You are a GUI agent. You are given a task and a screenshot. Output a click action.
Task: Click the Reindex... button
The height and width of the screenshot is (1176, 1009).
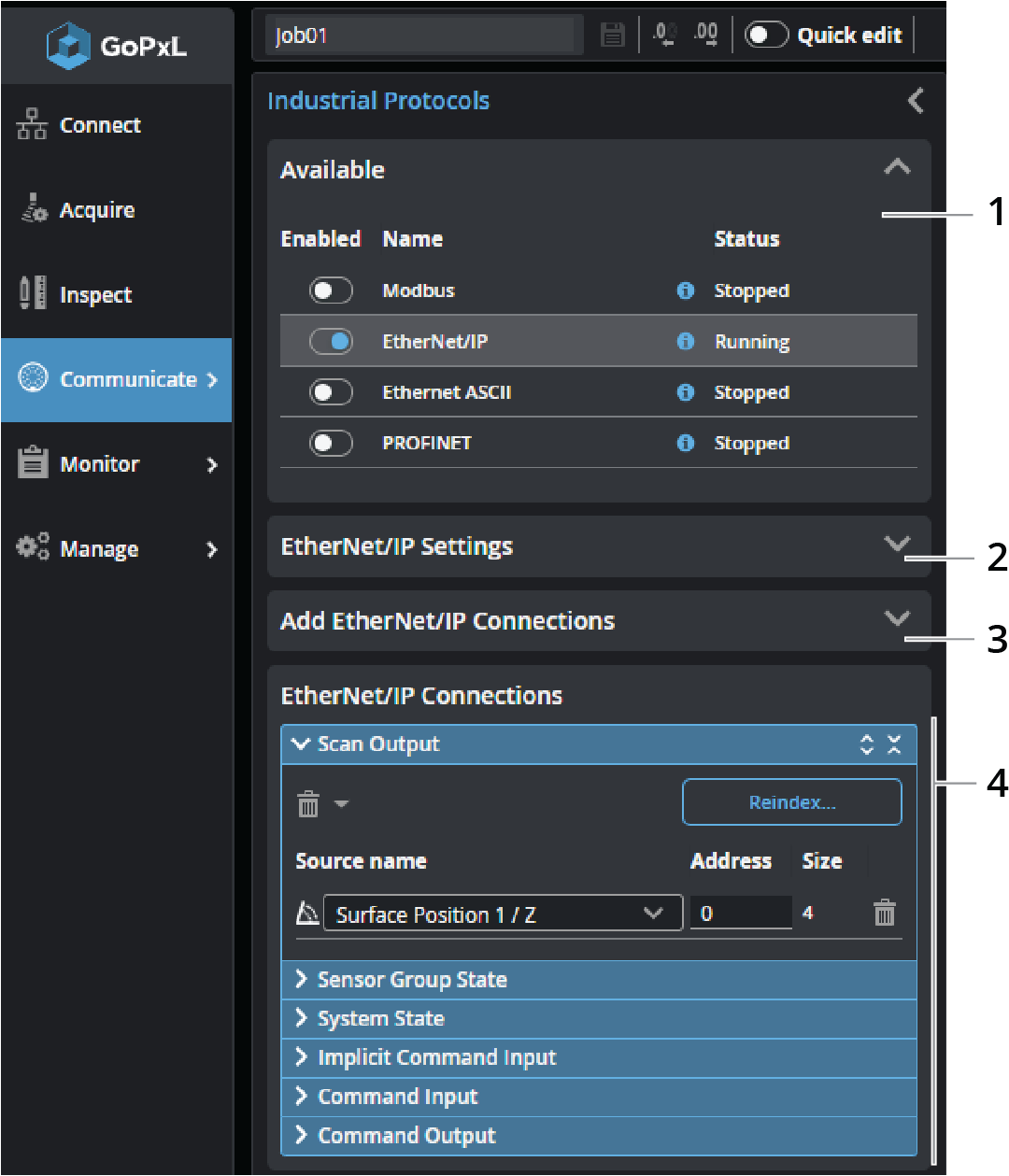point(791,802)
